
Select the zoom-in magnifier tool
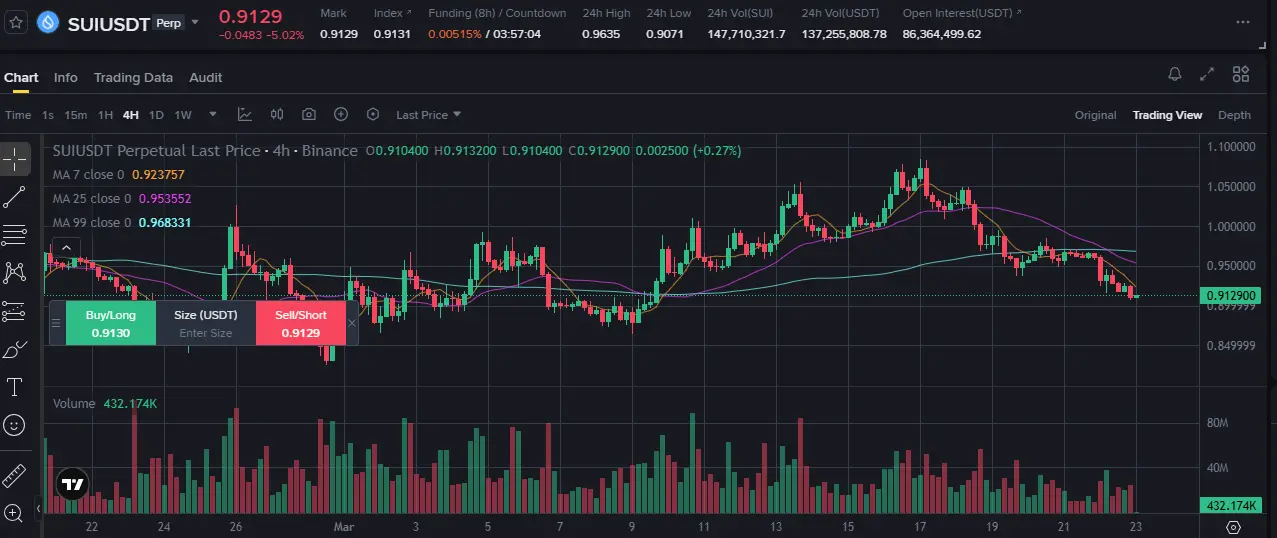tap(15, 513)
